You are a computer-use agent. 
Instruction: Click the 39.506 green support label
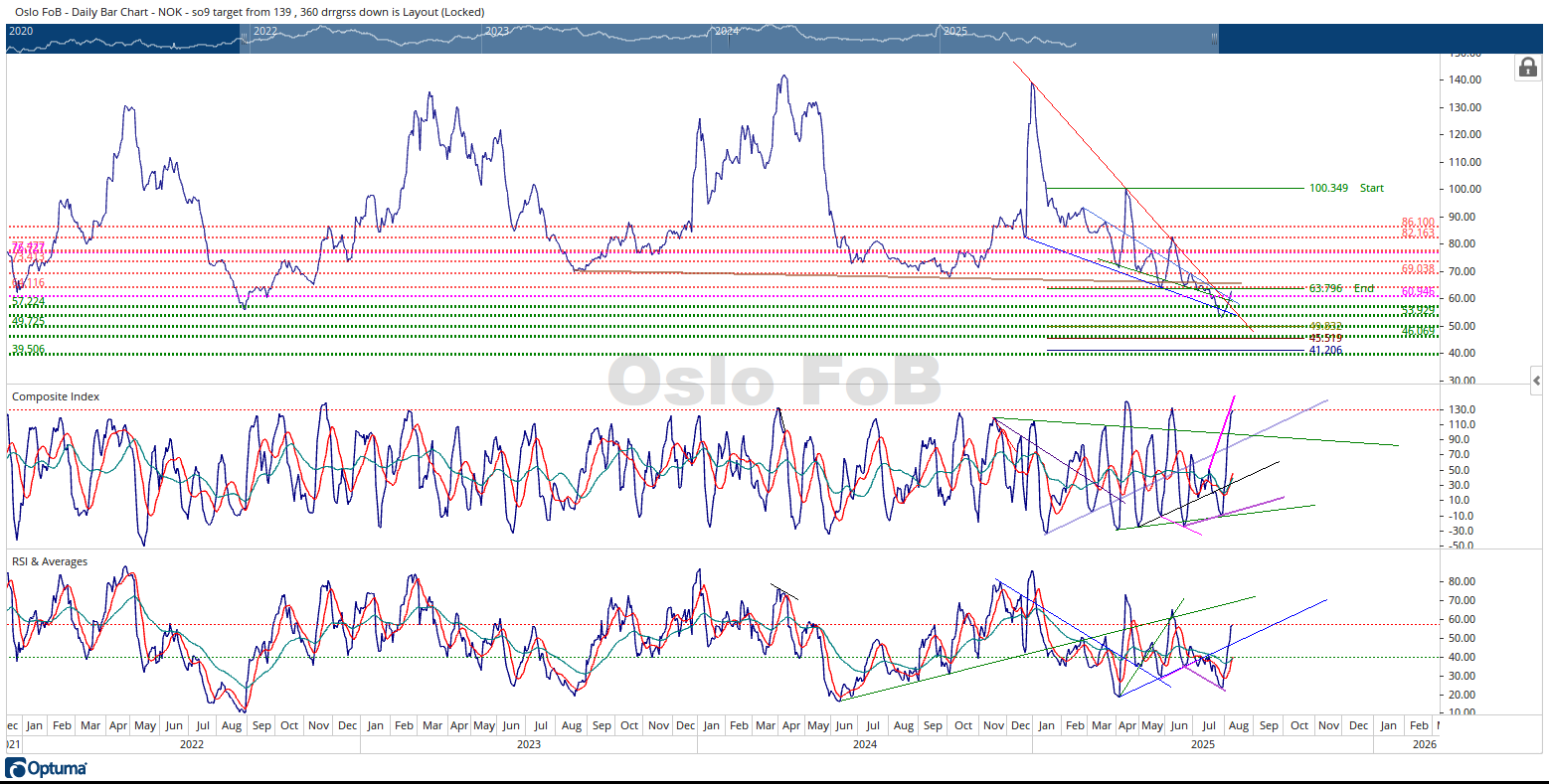pos(28,350)
